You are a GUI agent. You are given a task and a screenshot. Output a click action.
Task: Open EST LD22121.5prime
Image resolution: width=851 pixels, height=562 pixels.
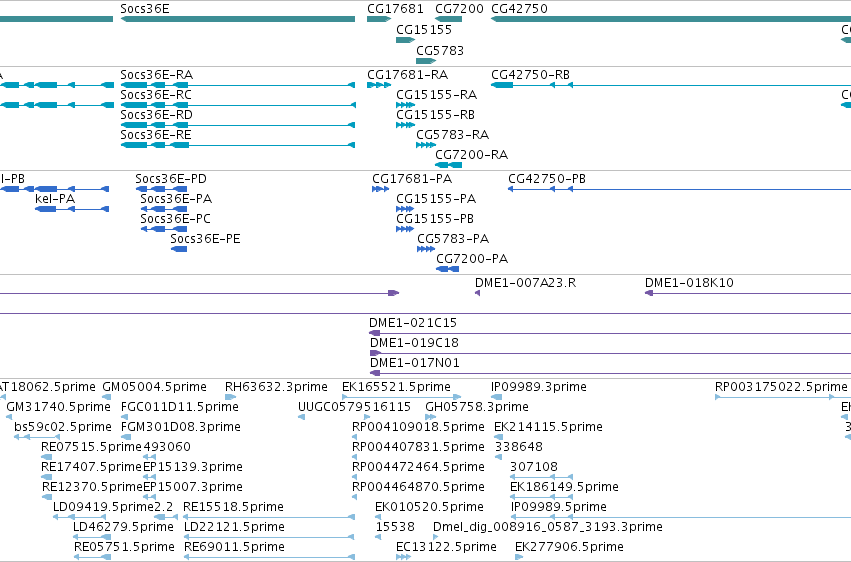[234, 528]
